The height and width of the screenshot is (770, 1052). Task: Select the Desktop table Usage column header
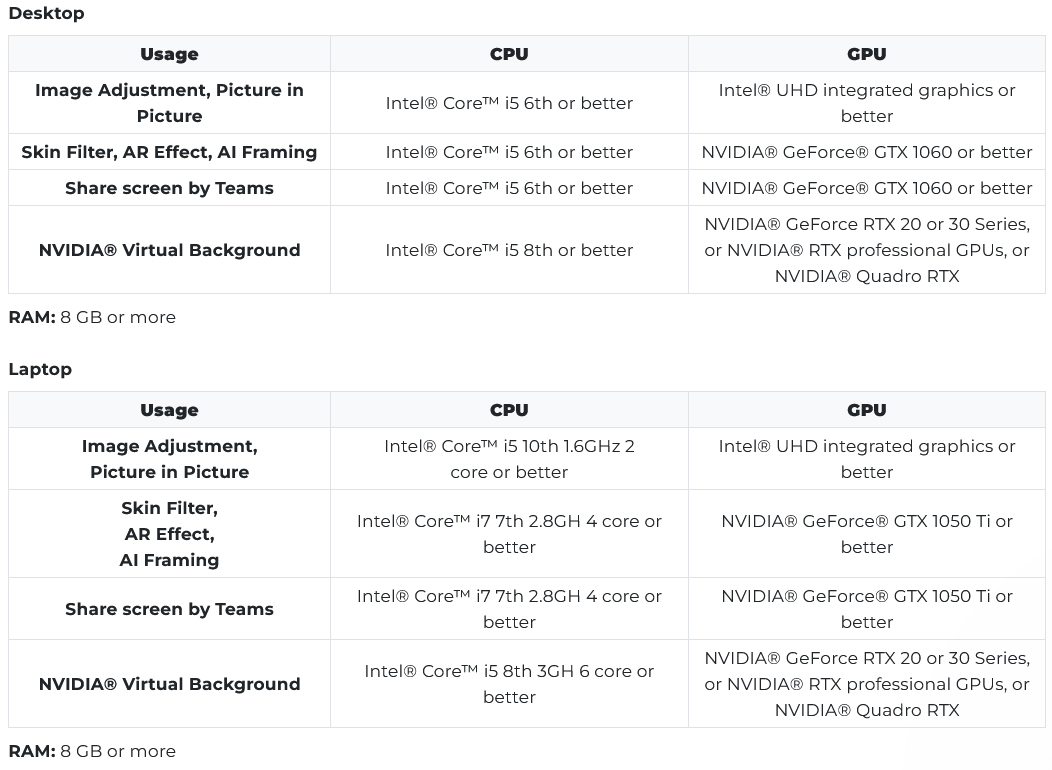tap(169, 54)
